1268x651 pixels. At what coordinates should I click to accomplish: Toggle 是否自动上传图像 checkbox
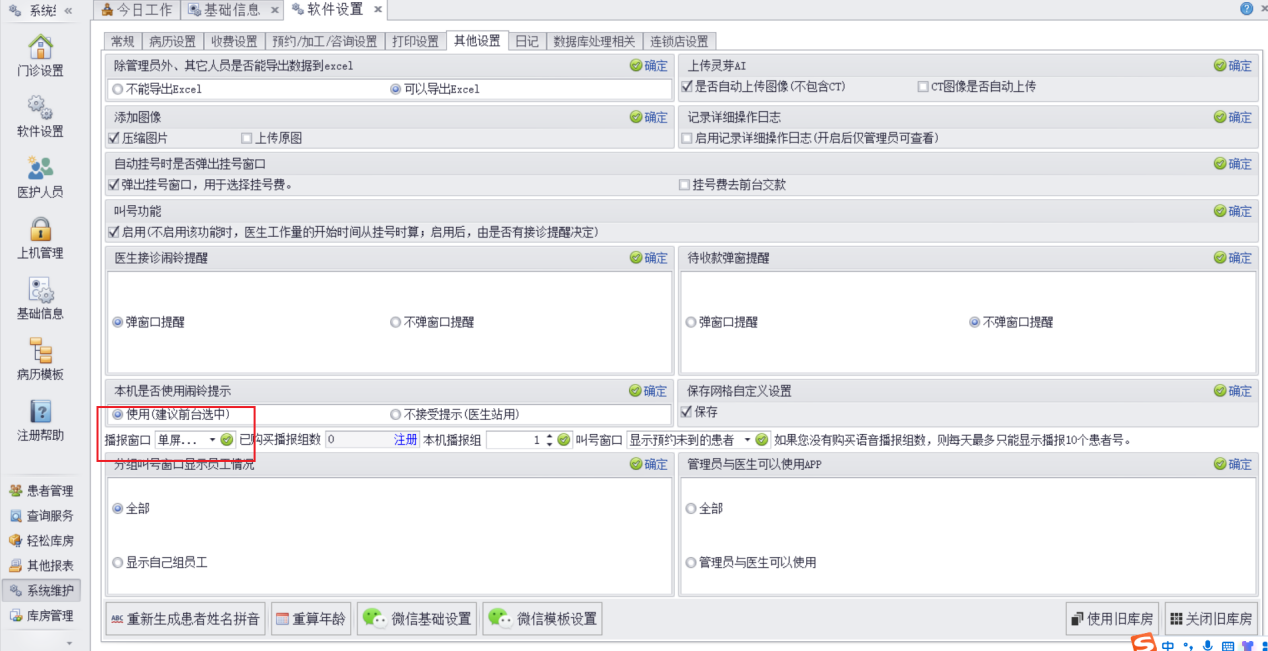coord(687,86)
